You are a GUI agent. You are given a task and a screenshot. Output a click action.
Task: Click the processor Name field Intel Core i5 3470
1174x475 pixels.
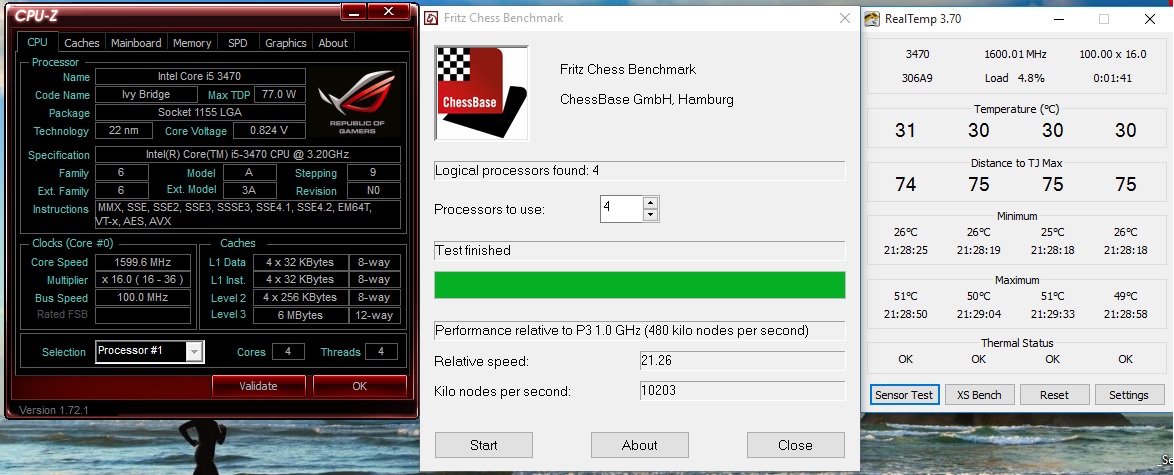click(200, 76)
